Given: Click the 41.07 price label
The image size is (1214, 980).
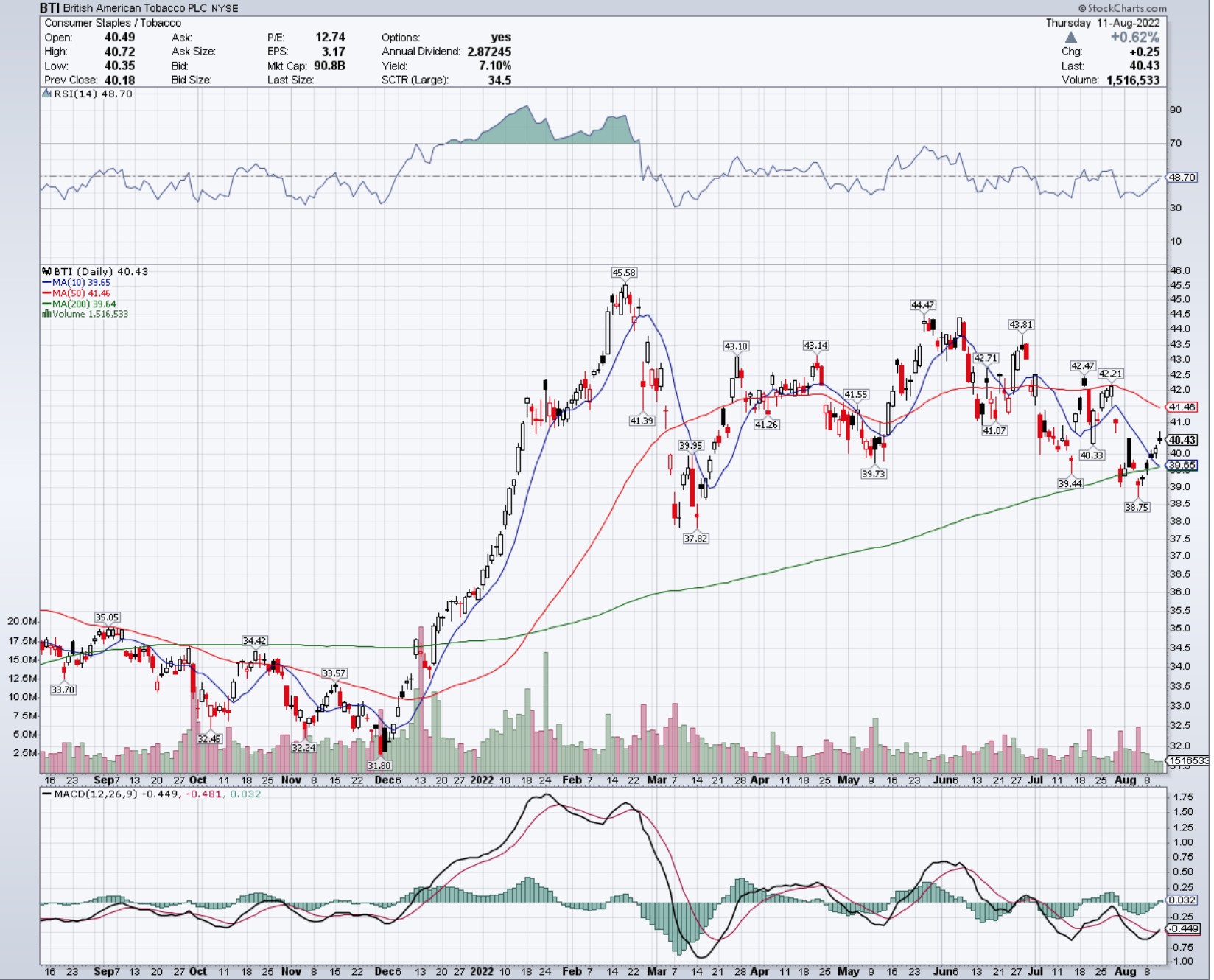Looking at the screenshot, I should tap(994, 430).
